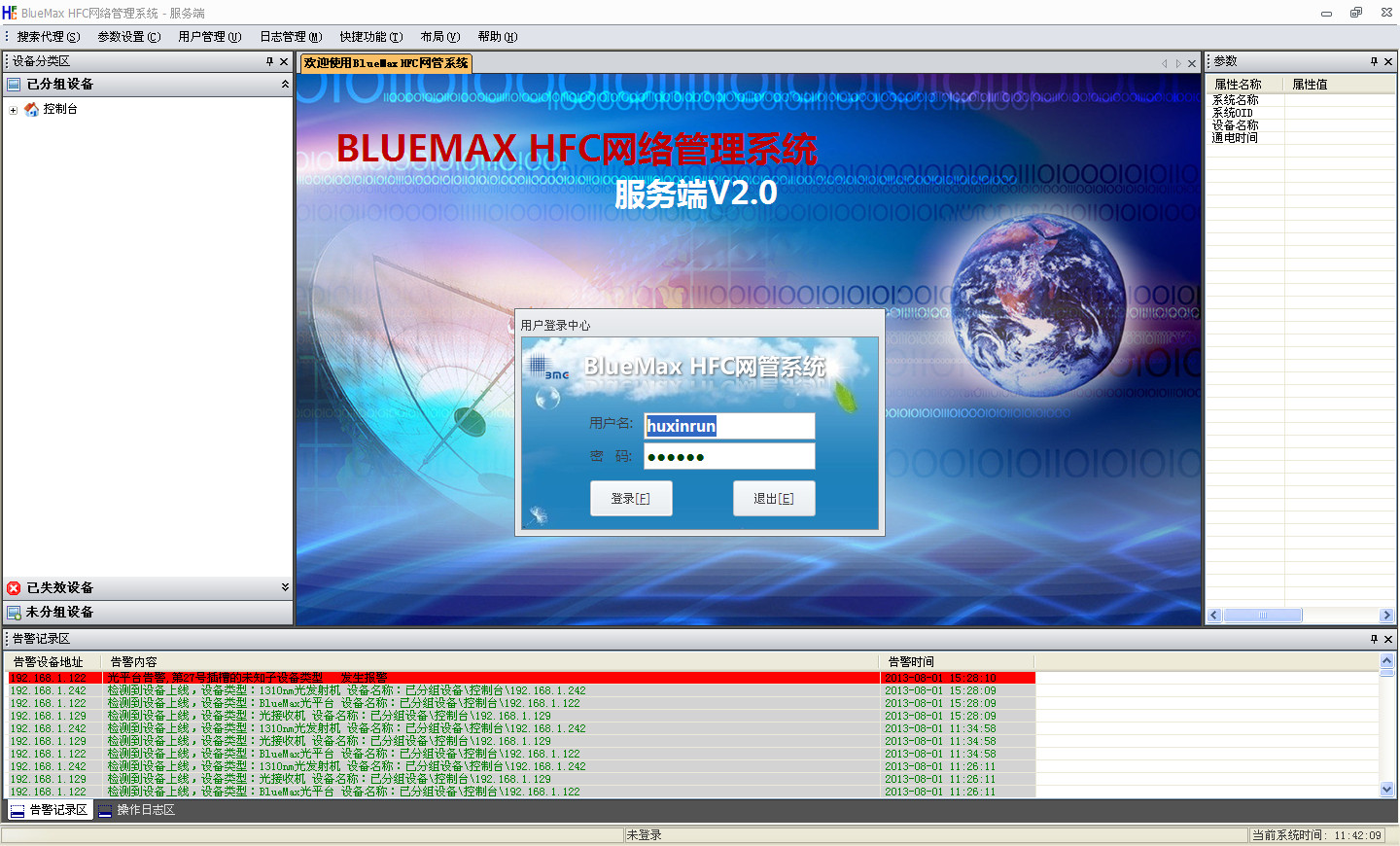Pin the 告警记录区 panel
The image size is (1400, 846).
(x=1374, y=639)
